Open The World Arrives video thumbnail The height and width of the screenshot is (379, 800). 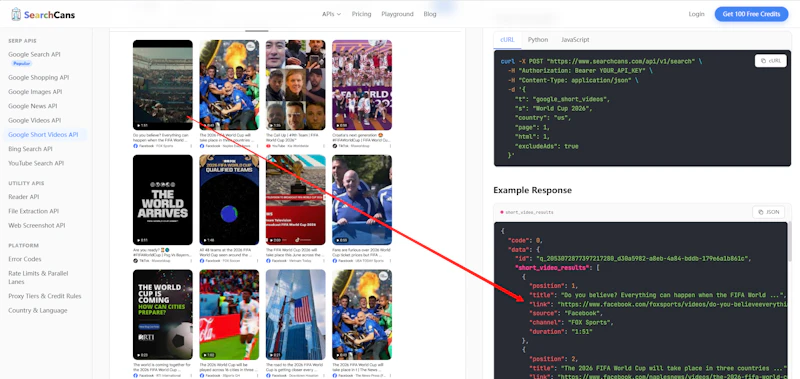coord(163,199)
